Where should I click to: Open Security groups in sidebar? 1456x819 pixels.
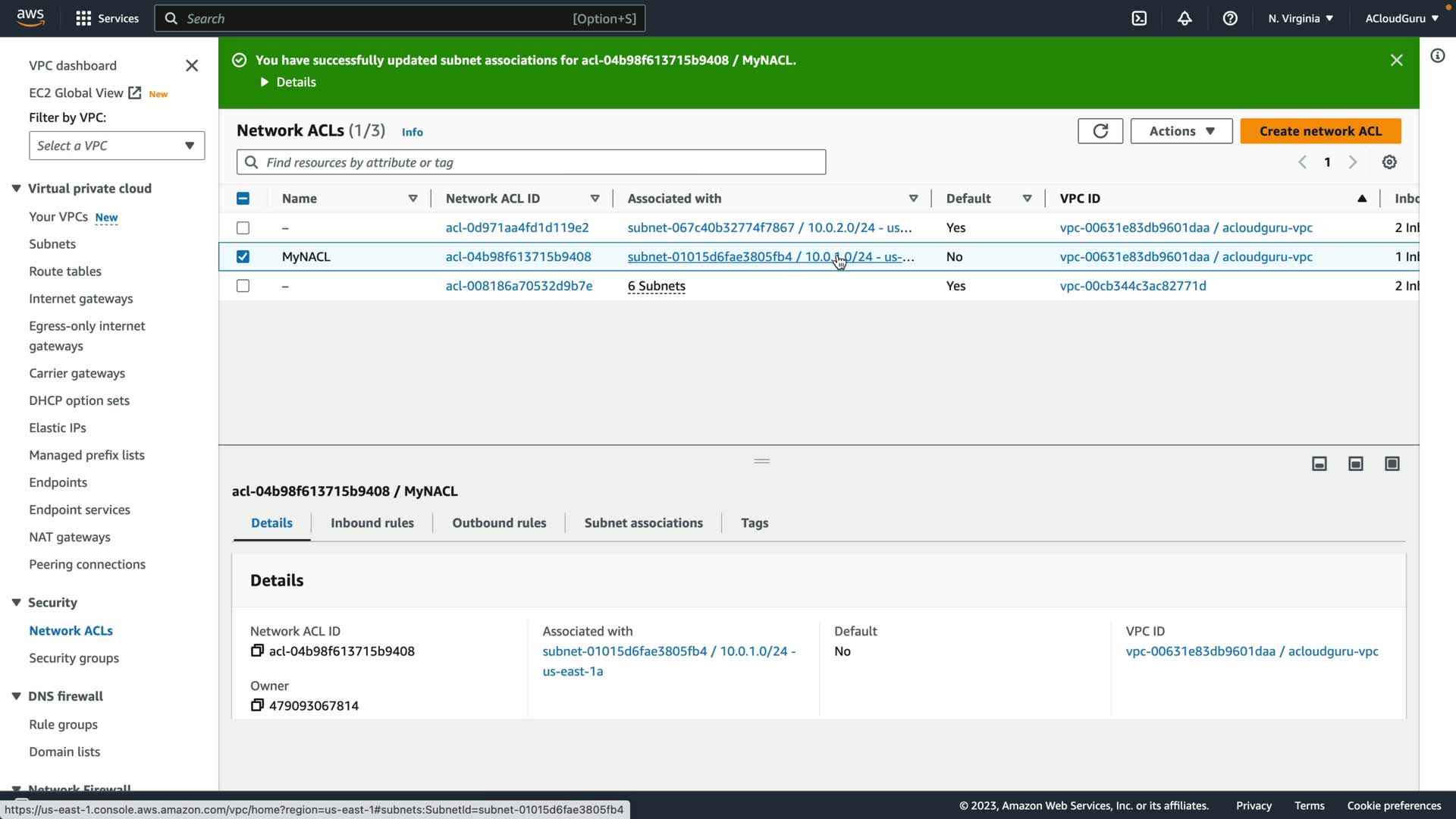point(74,657)
